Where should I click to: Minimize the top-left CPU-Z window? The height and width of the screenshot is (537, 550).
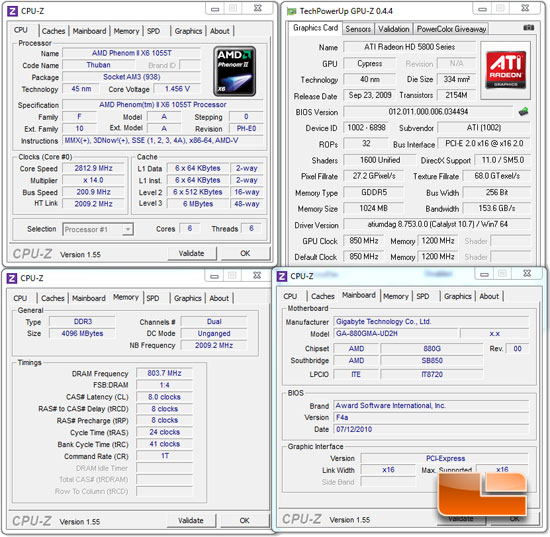click(x=215, y=9)
